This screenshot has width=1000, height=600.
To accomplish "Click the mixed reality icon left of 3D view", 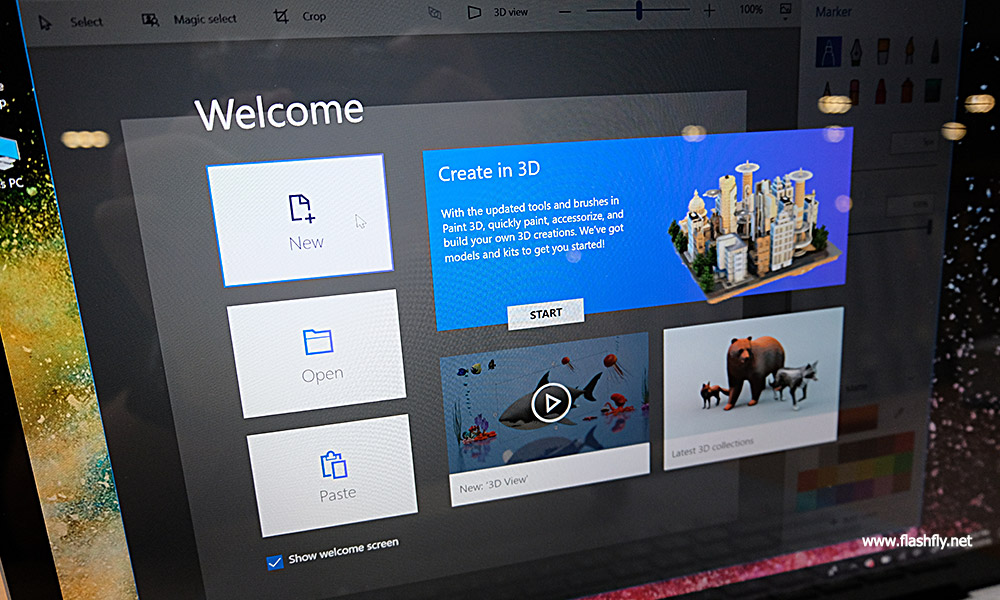I will click(433, 13).
